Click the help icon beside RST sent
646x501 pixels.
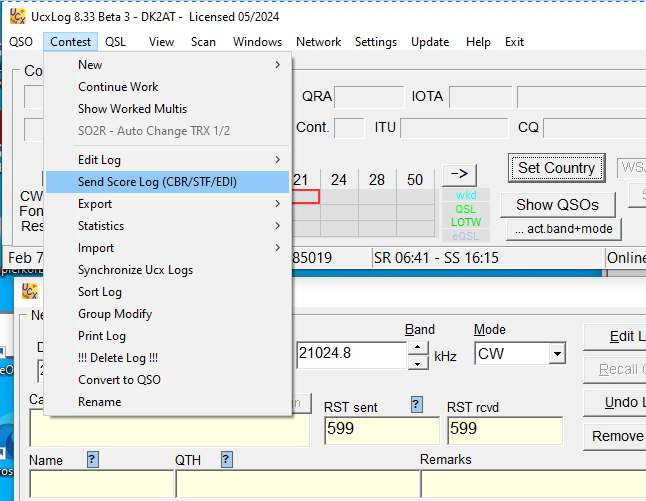click(417, 404)
